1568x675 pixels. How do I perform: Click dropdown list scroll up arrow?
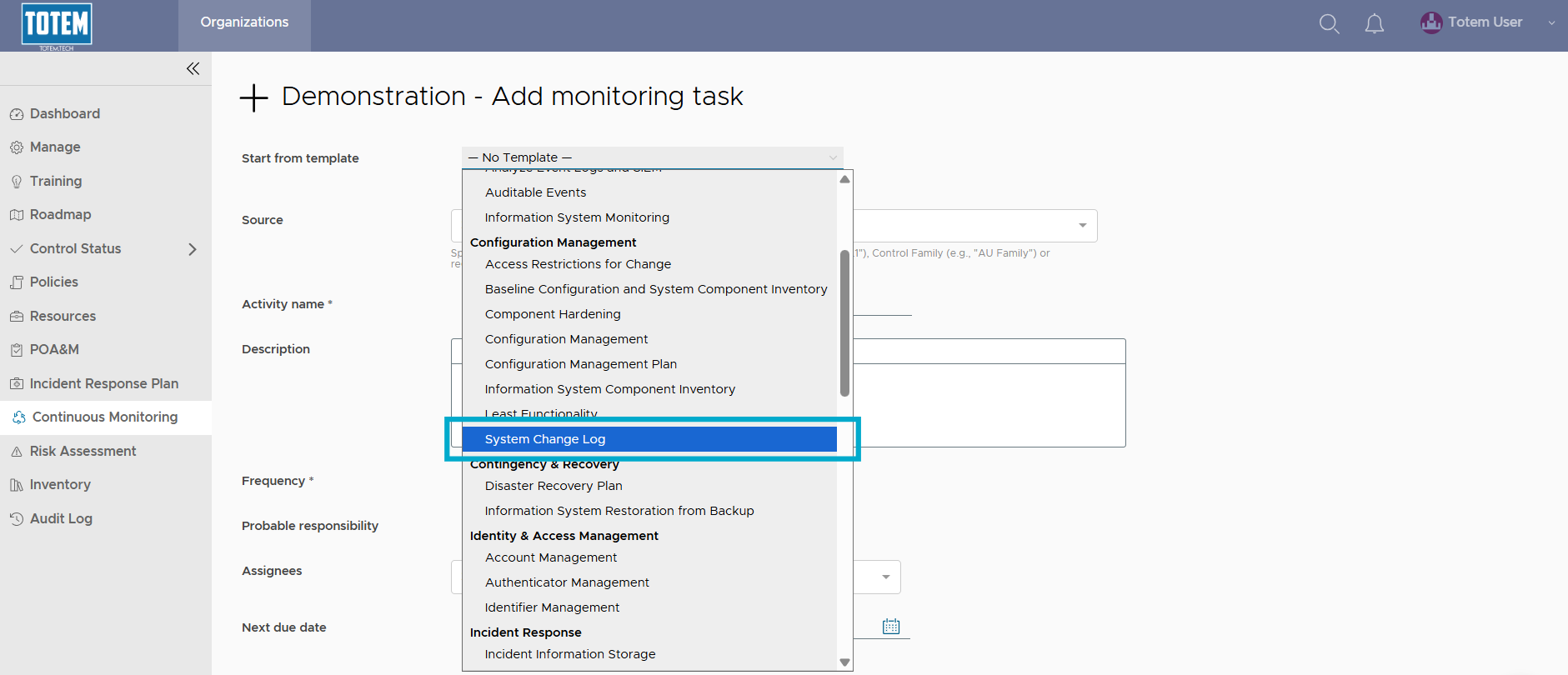[x=844, y=179]
